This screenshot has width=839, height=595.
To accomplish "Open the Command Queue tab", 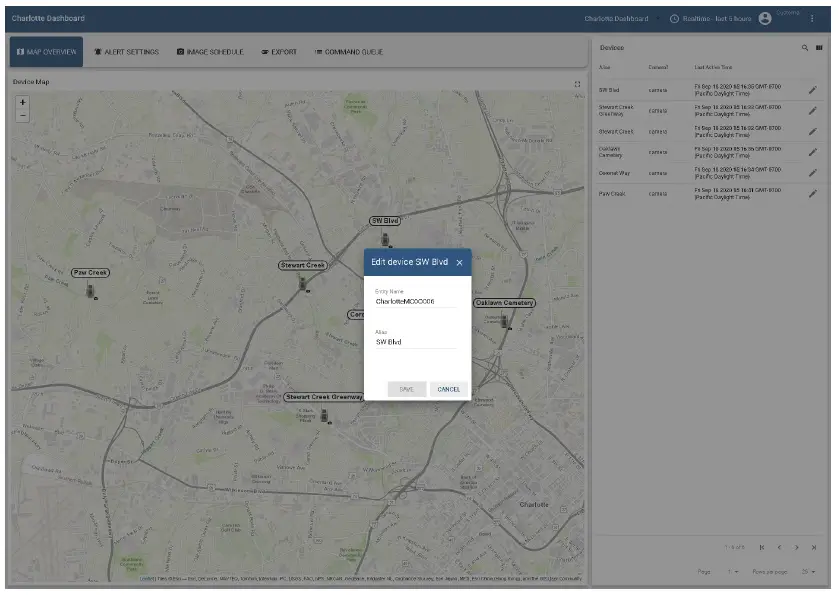I will click(348, 52).
